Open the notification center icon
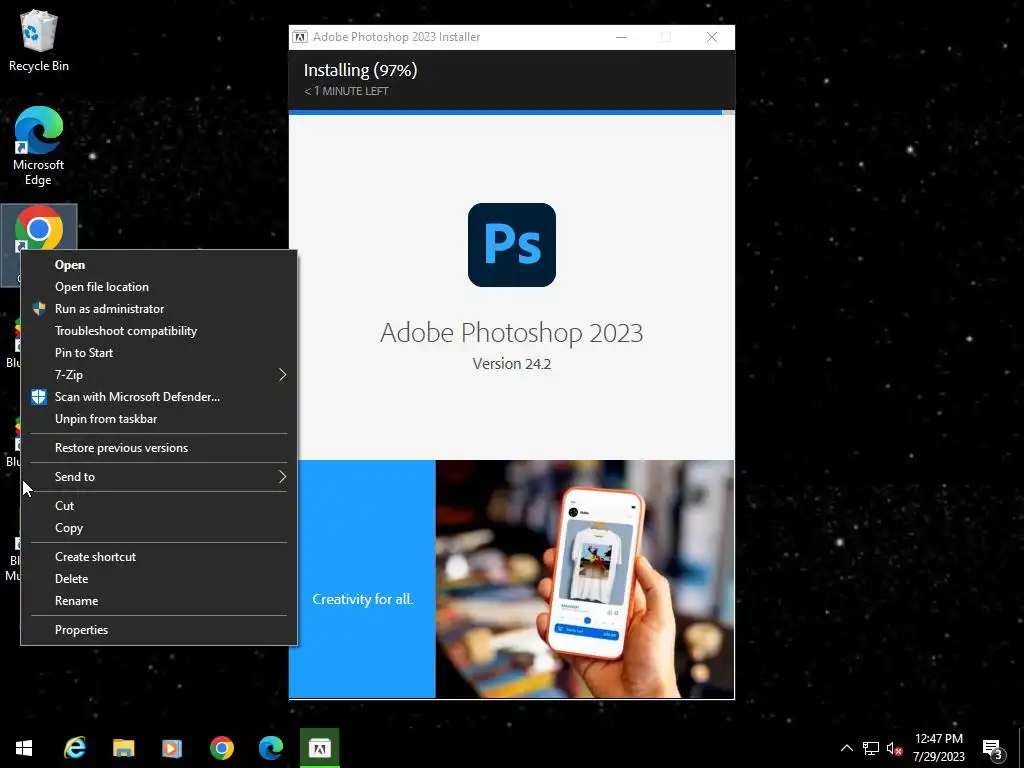Image resolution: width=1024 pixels, height=768 pixels. tap(993, 749)
